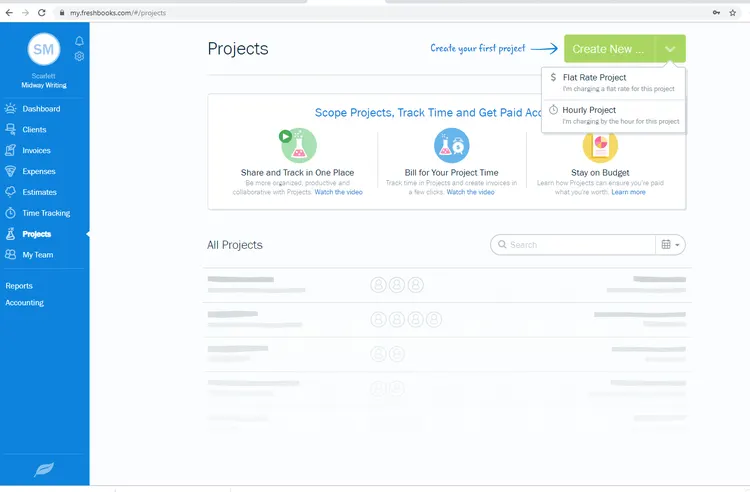Click the SM profile avatar
The image size is (750, 492).
pos(44,49)
